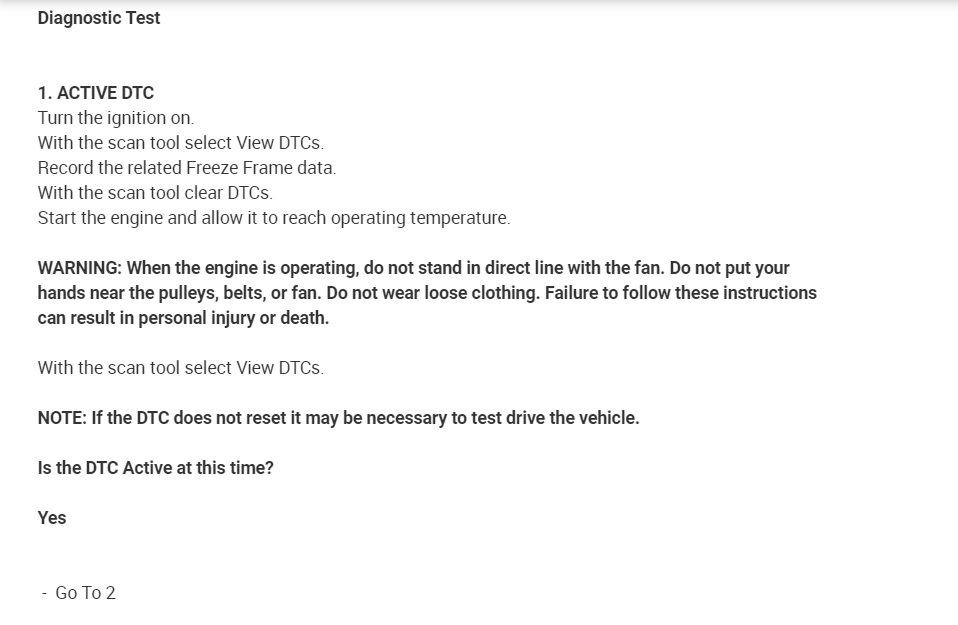Click "View DTCs" line below the warning
The image size is (958, 625).
(180, 368)
